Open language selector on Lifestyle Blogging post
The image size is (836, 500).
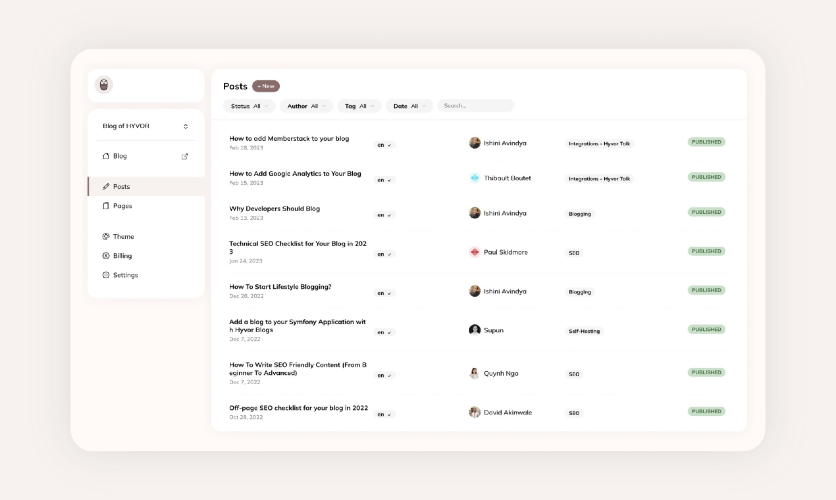pyautogui.click(x=384, y=293)
